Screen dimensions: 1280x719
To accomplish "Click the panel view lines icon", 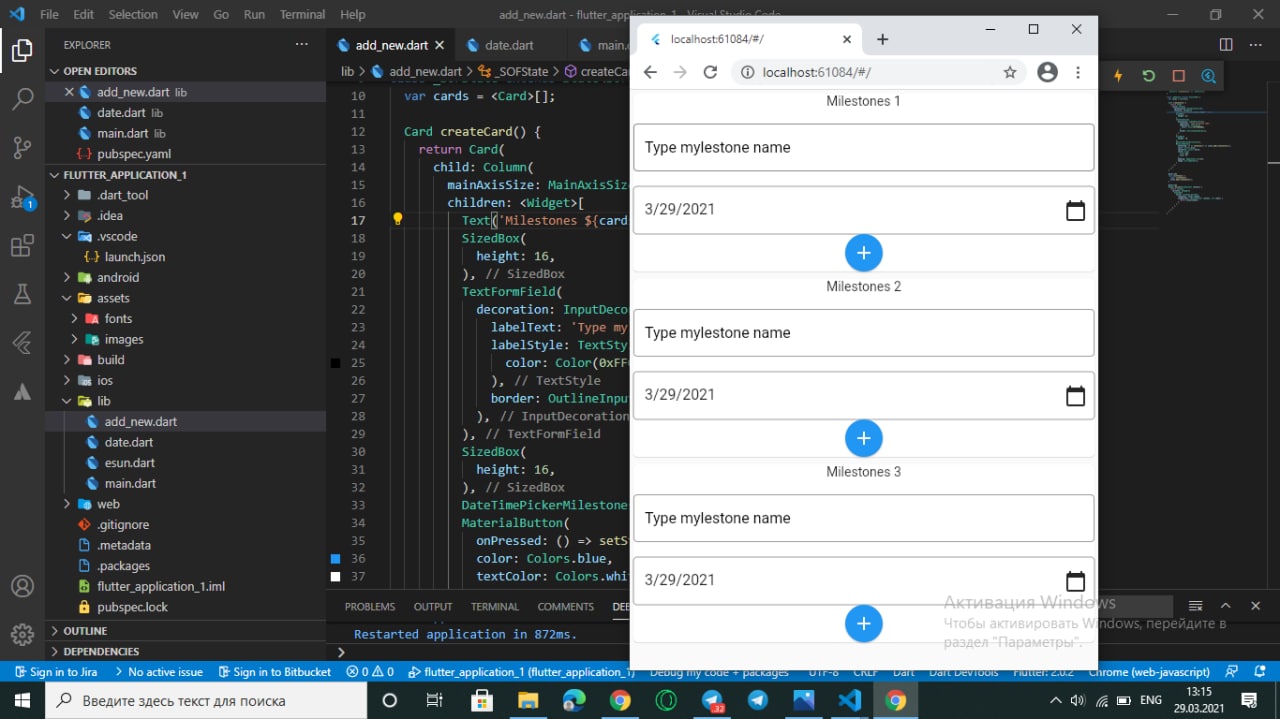I will point(1195,606).
